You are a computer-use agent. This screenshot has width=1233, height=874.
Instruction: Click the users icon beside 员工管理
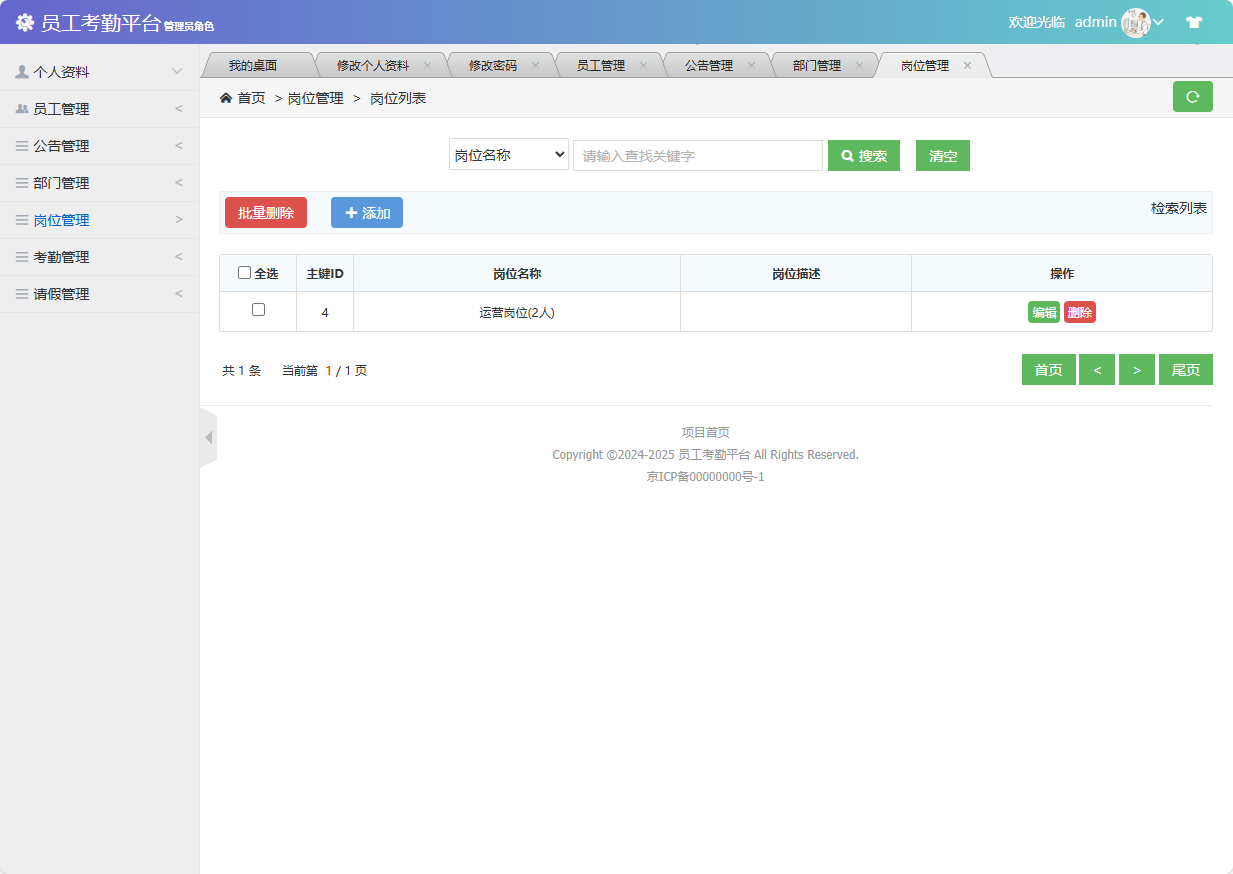point(20,108)
